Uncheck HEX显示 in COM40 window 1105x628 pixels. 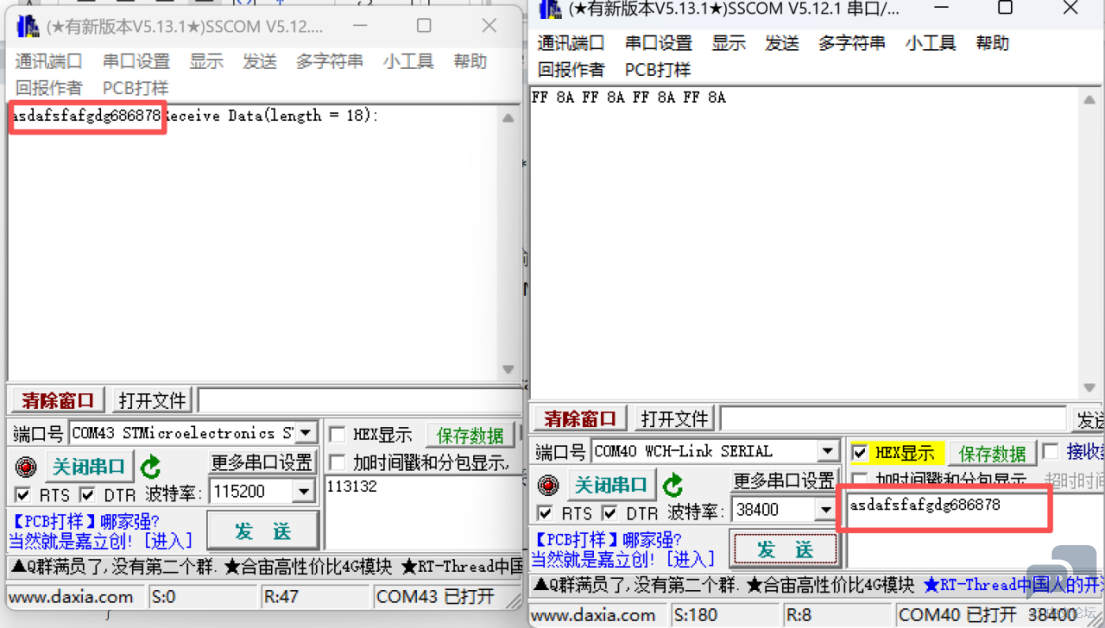click(860, 452)
